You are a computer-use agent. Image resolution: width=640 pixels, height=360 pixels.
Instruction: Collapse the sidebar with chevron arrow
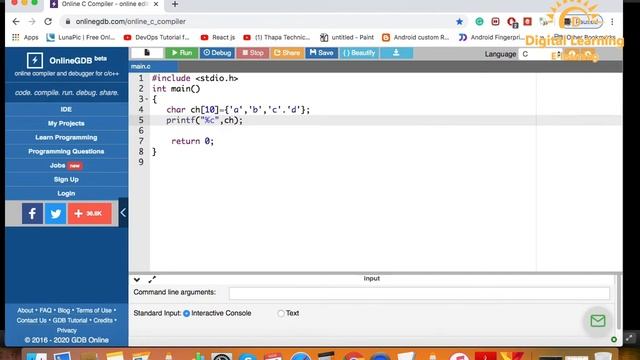[123, 212]
